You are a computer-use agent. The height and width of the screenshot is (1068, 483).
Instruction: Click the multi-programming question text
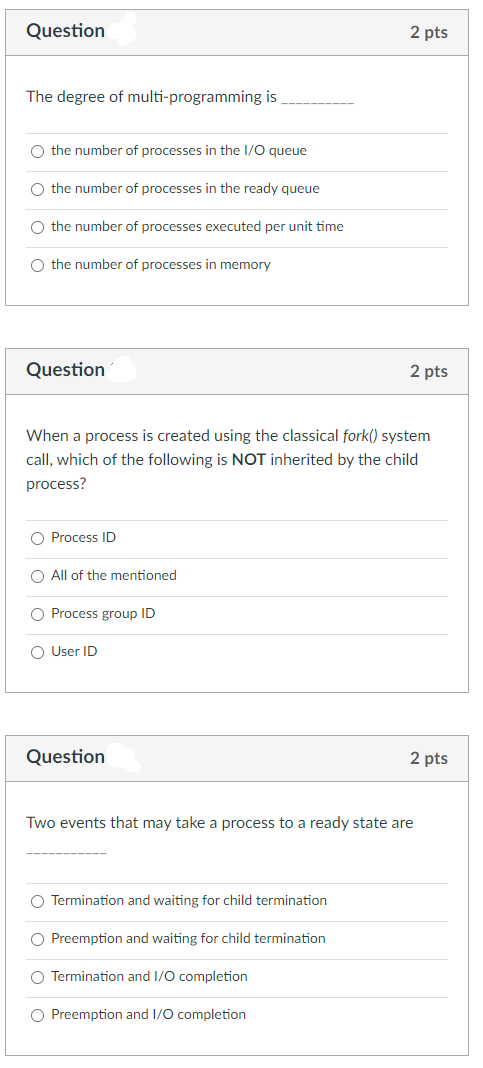[190, 97]
